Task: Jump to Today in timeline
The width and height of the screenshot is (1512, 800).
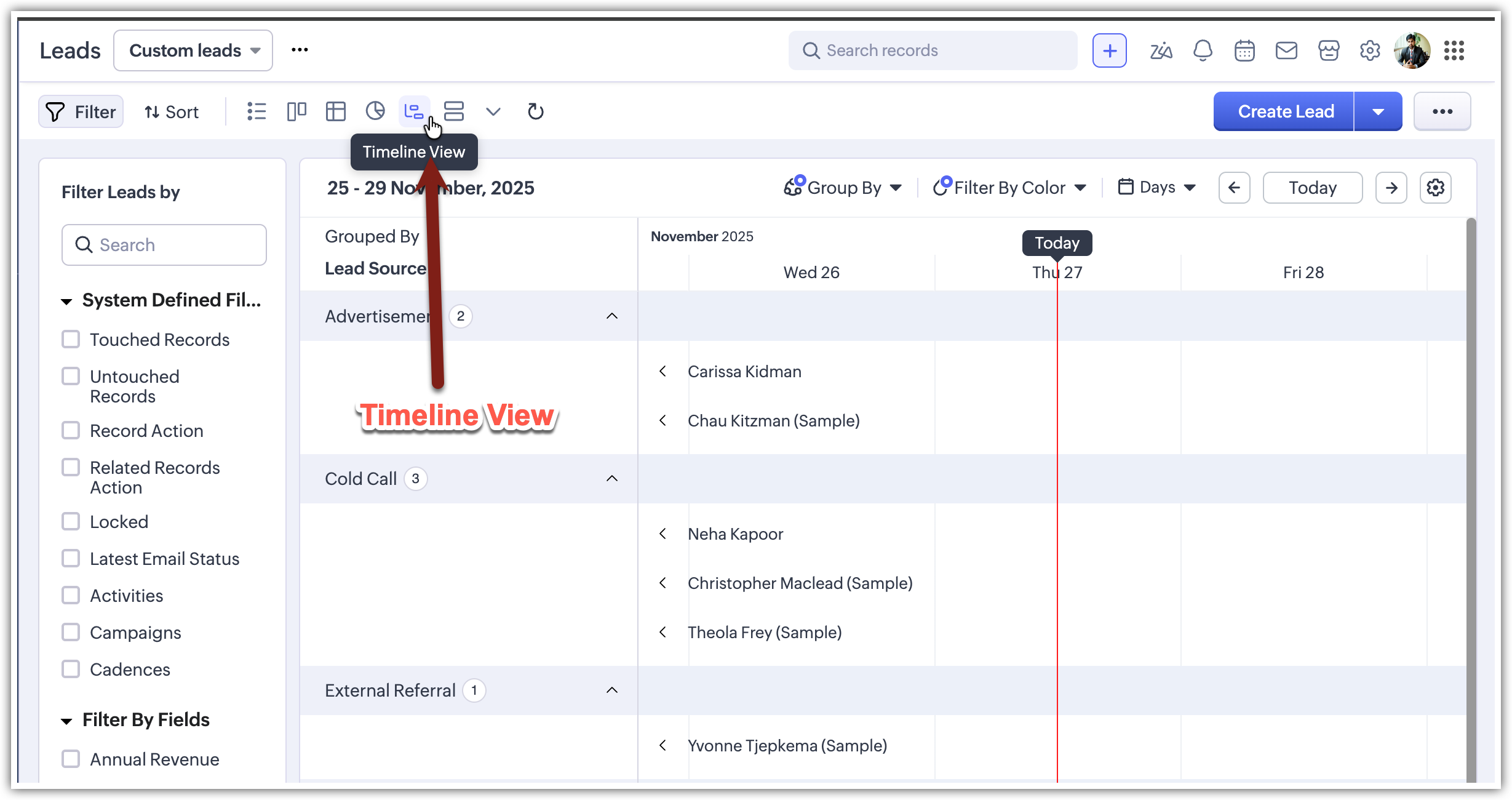Action: pyautogui.click(x=1312, y=188)
